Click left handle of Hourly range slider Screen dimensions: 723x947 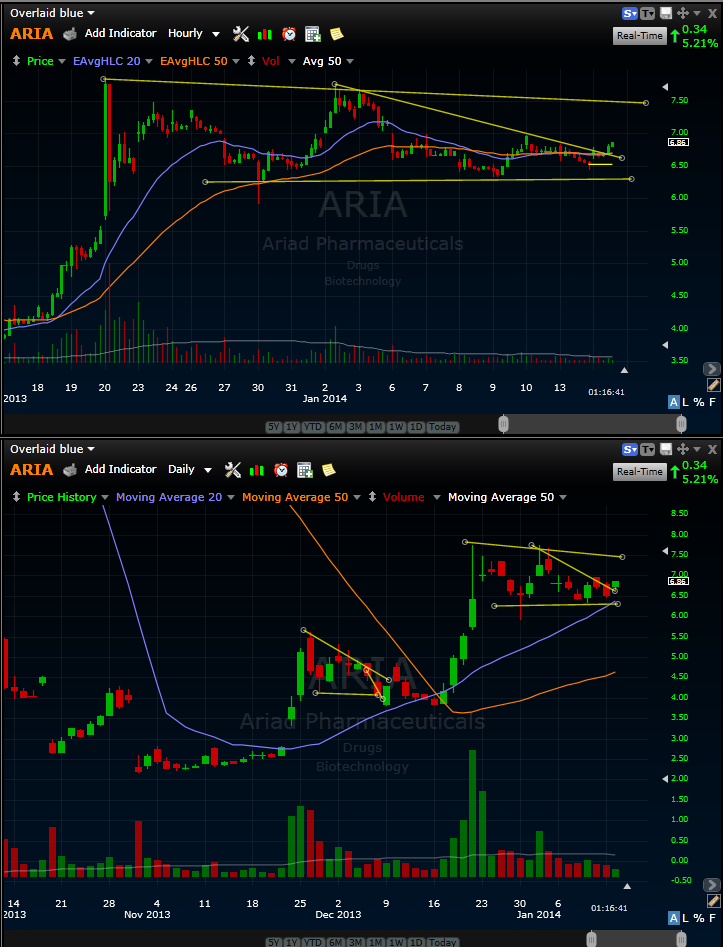503,424
